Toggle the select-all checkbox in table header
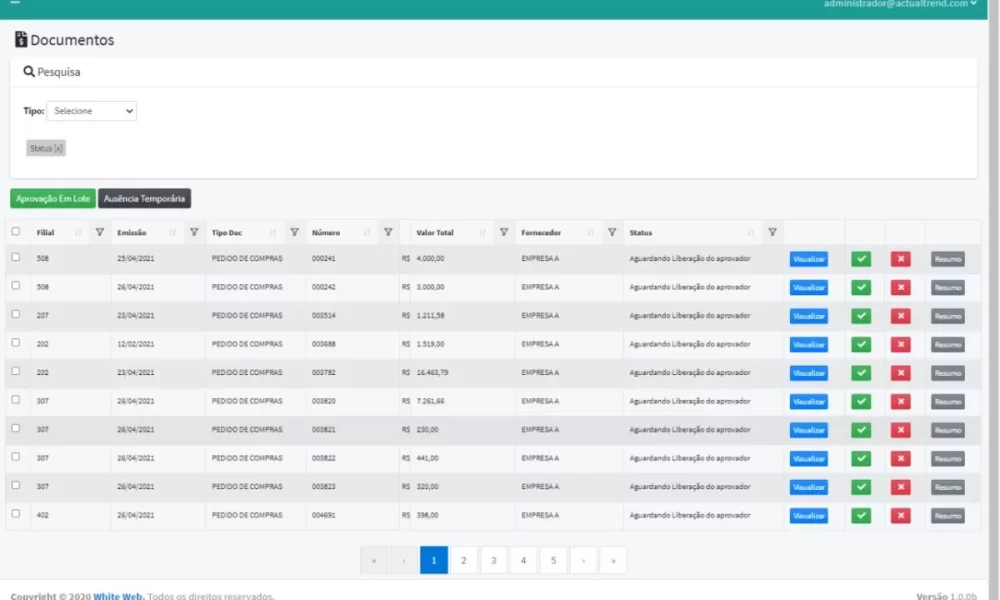1000x600 pixels. 16,231
